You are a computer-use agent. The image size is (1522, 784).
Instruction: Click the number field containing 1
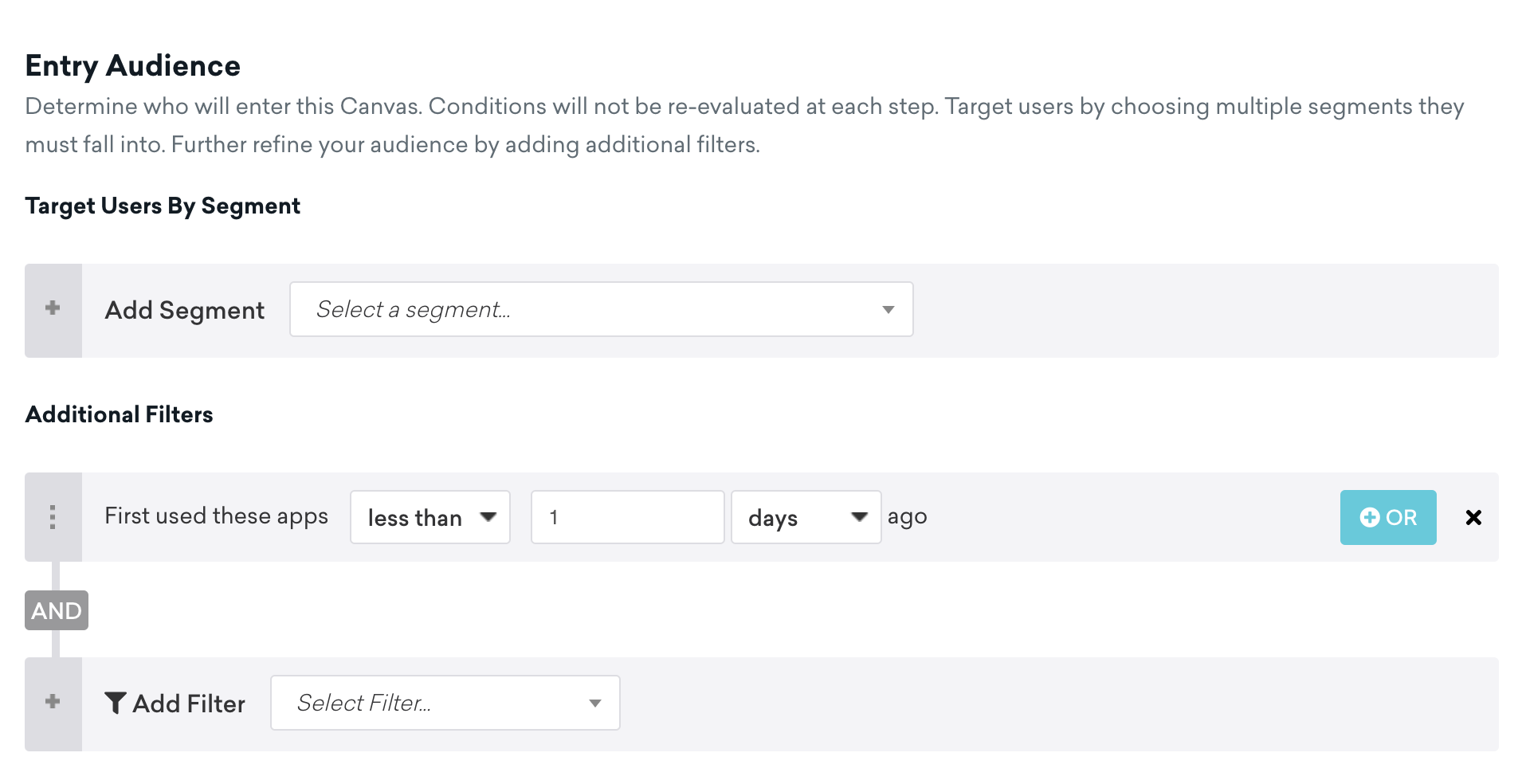(627, 517)
